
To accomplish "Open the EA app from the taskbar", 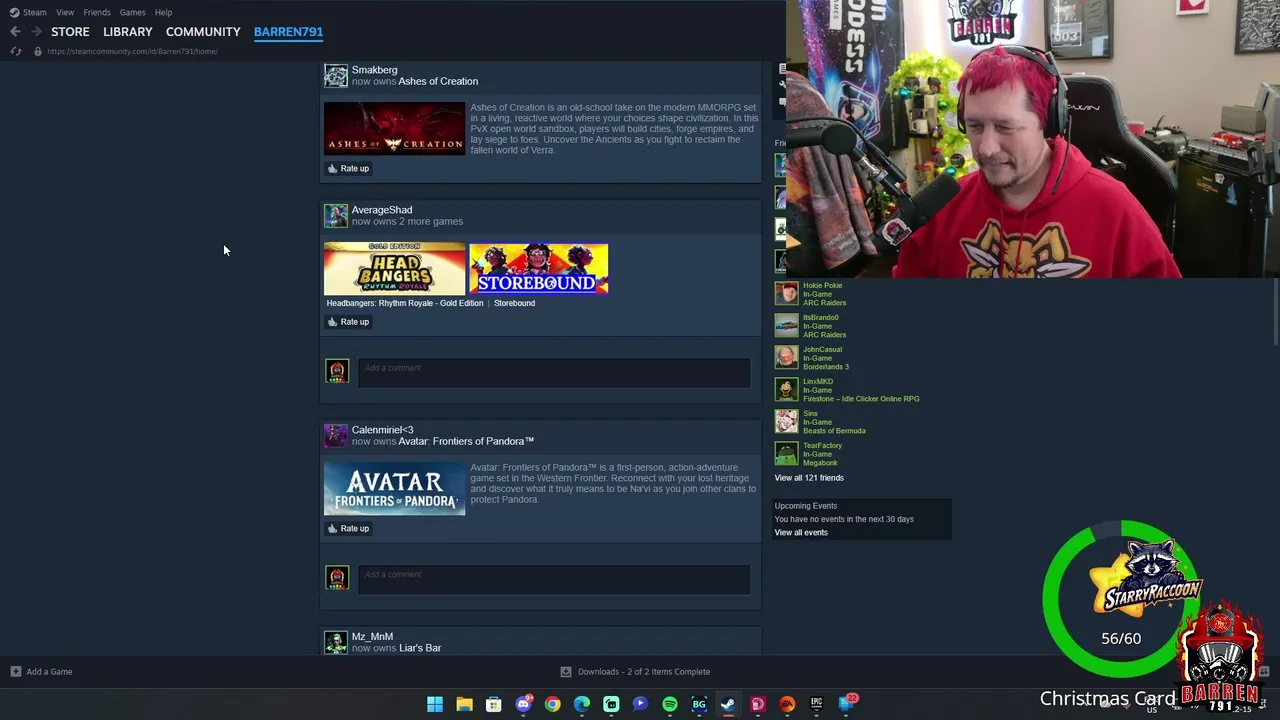I will 787,705.
